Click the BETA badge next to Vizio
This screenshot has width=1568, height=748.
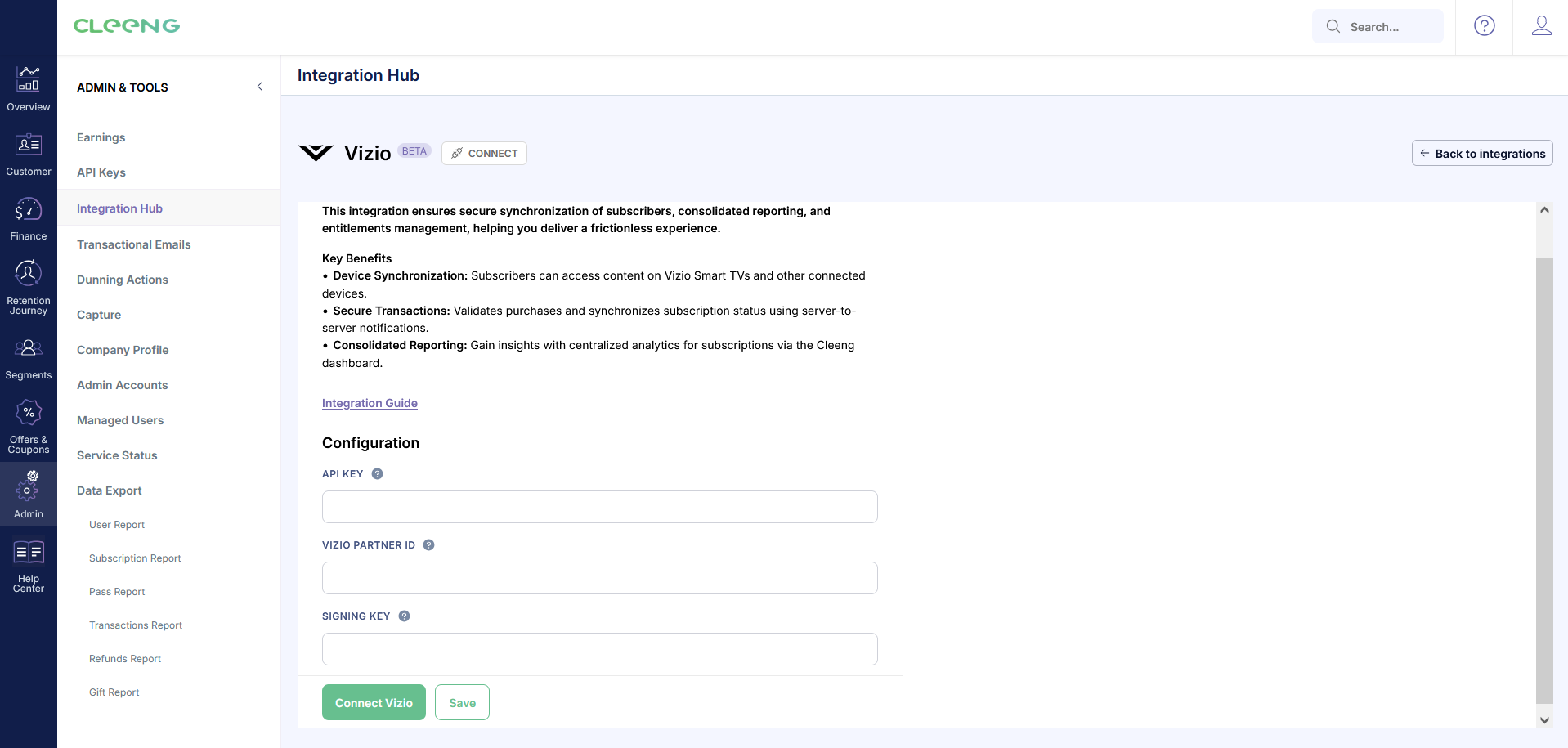click(x=414, y=151)
